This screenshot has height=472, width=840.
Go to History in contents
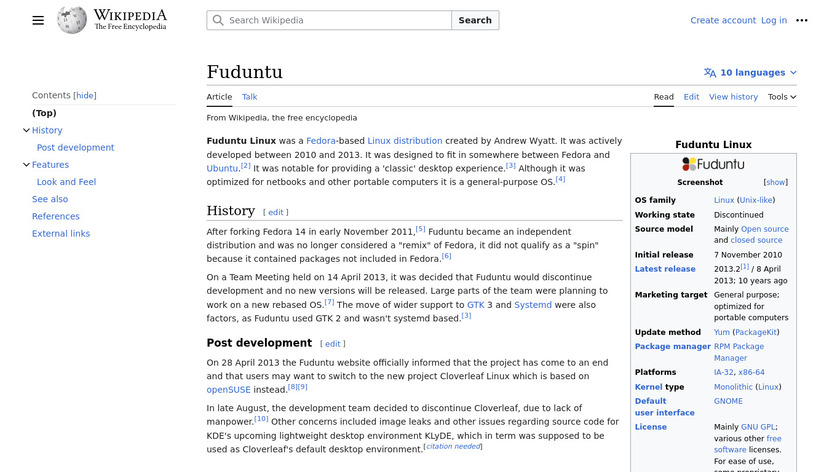pos(47,130)
